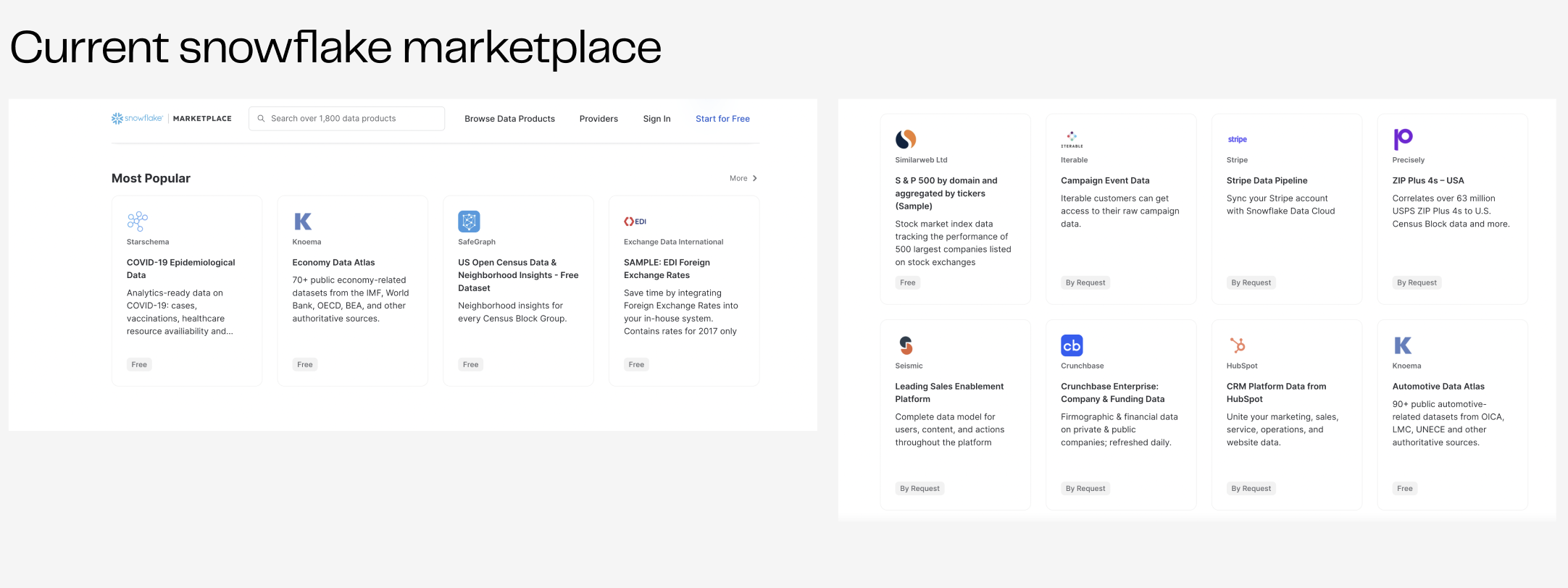
Task: Open Crunchbase Enterprise Company & Funding Data
Action: pos(1112,392)
